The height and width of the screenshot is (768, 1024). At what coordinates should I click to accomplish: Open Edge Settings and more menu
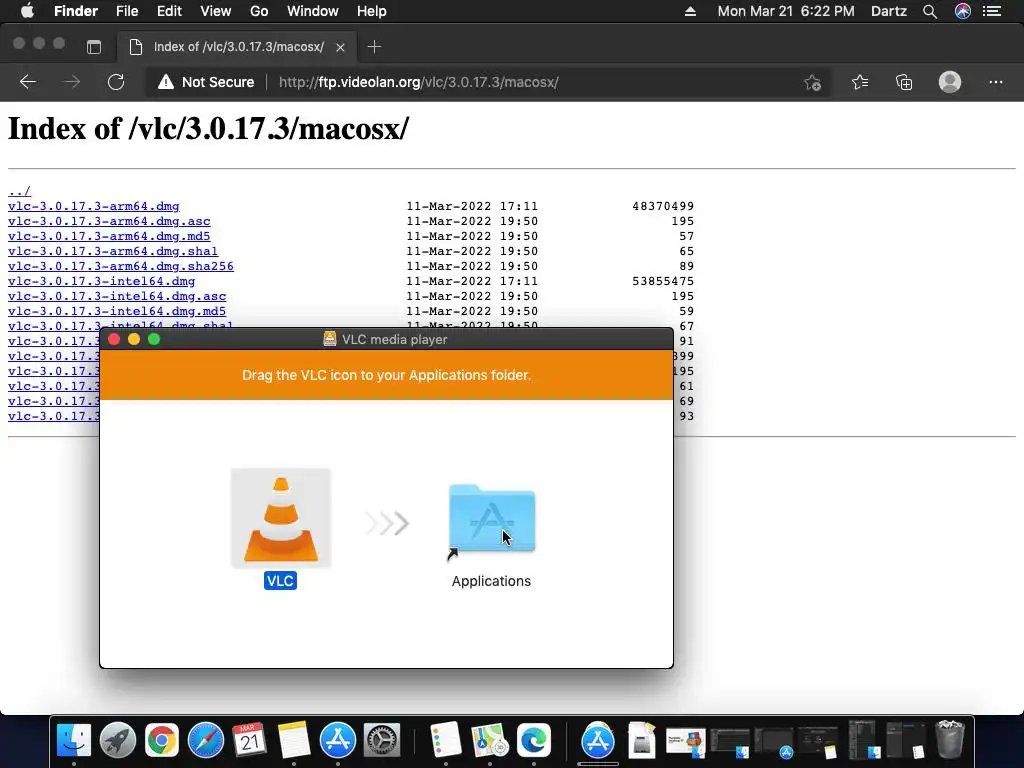pyautogui.click(x=995, y=82)
